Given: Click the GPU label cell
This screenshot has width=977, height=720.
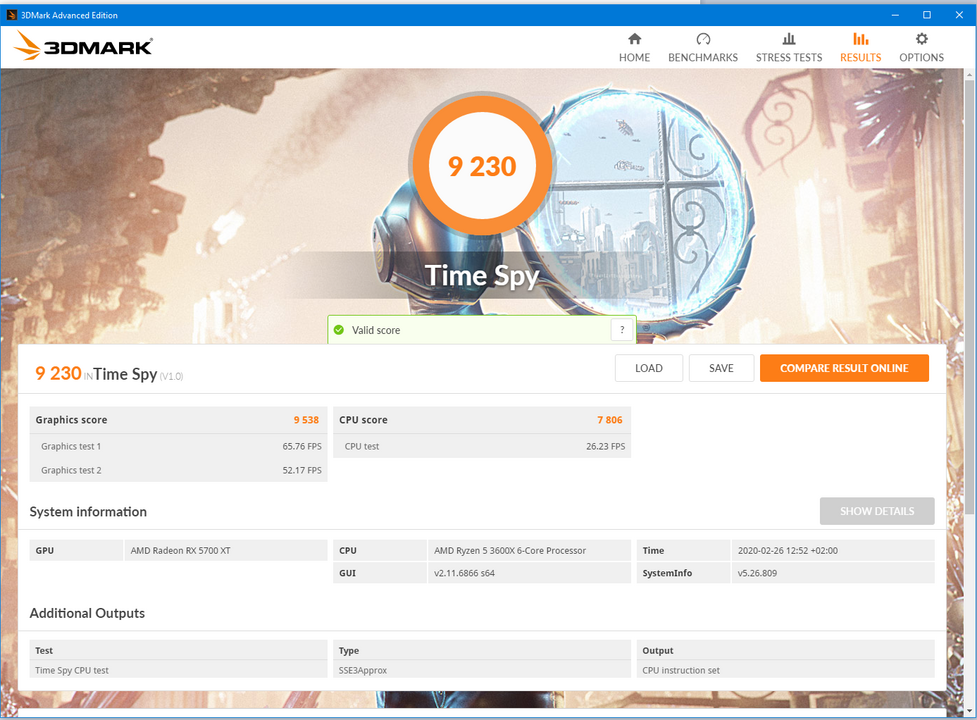Looking at the screenshot, I should pos(76,551).
